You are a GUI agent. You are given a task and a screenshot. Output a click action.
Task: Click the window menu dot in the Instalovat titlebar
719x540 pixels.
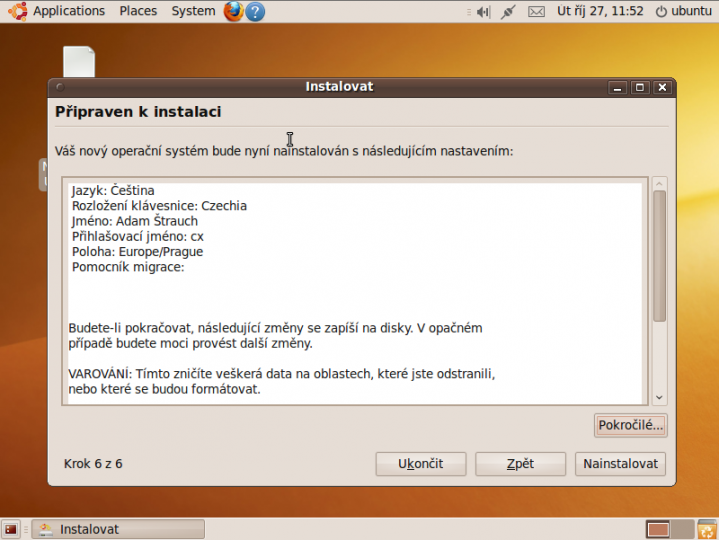(60, 87)
